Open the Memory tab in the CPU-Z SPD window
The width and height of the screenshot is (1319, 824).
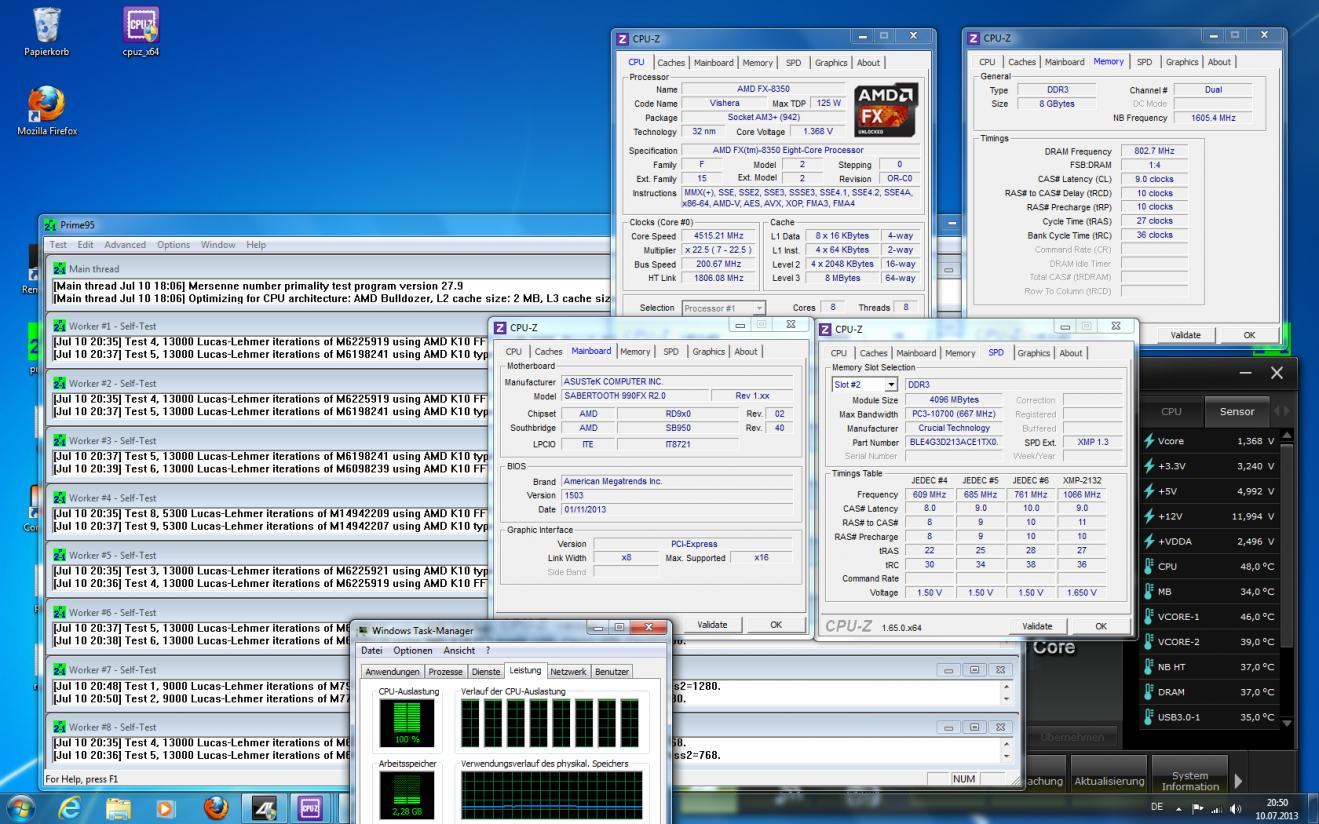tap(960, 353)
